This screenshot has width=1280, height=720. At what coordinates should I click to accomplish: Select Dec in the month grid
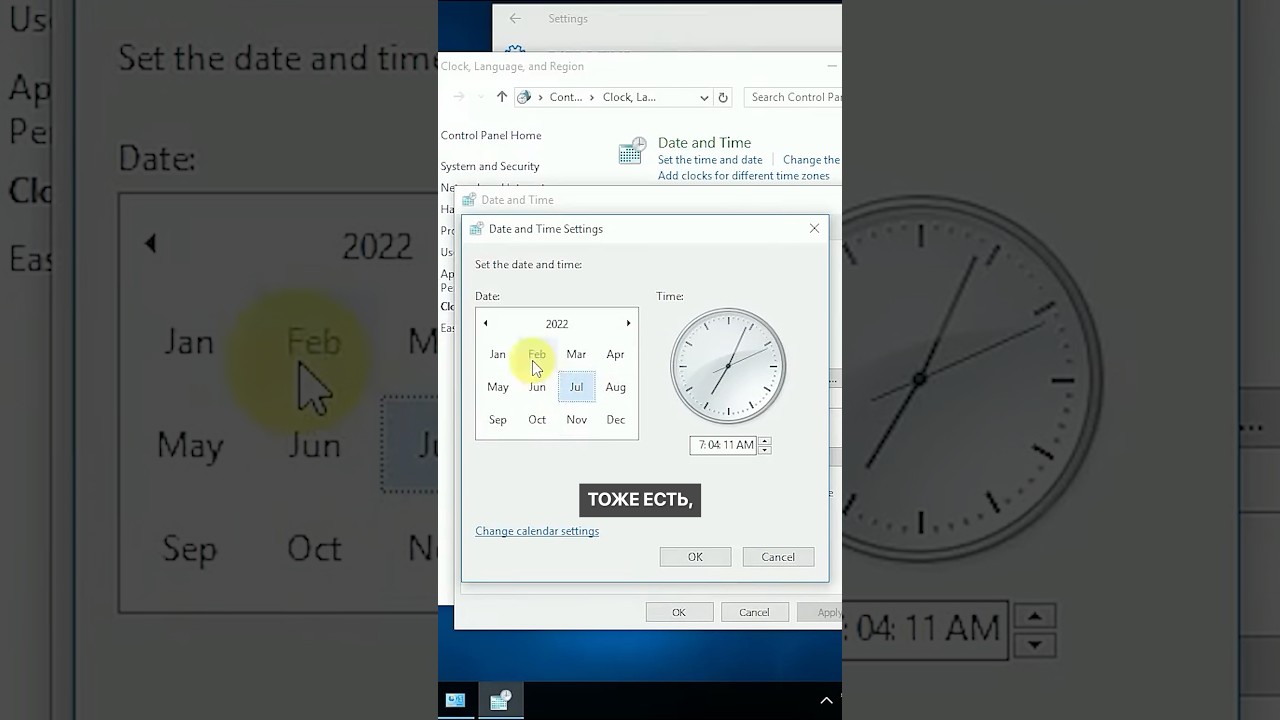pyautogui.click(x=615, y=420)
